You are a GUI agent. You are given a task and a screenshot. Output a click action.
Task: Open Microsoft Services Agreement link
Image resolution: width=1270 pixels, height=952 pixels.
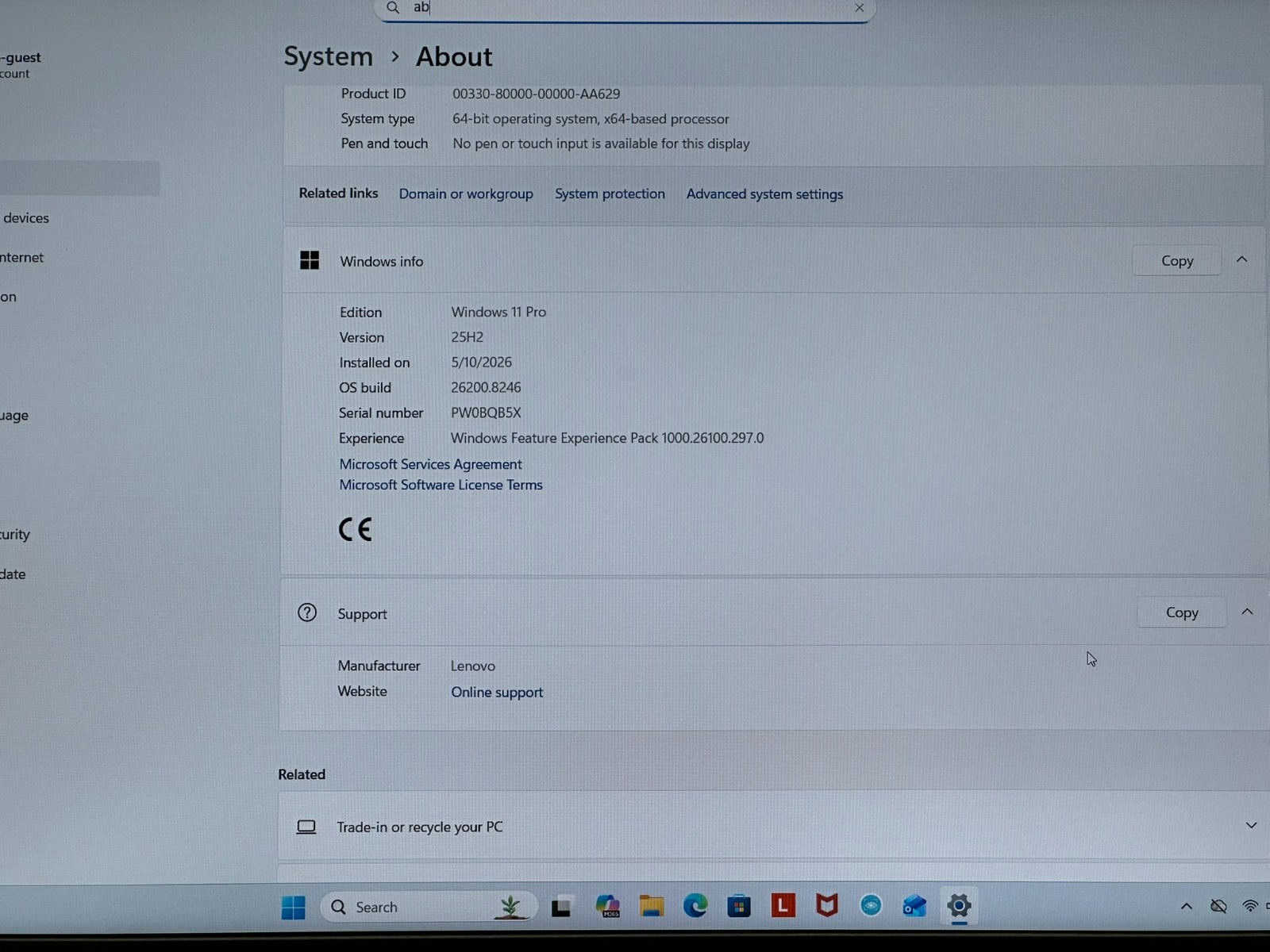pos(430,464)
